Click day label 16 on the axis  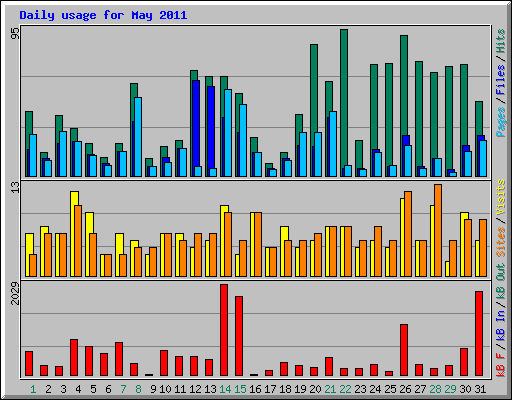255,389
